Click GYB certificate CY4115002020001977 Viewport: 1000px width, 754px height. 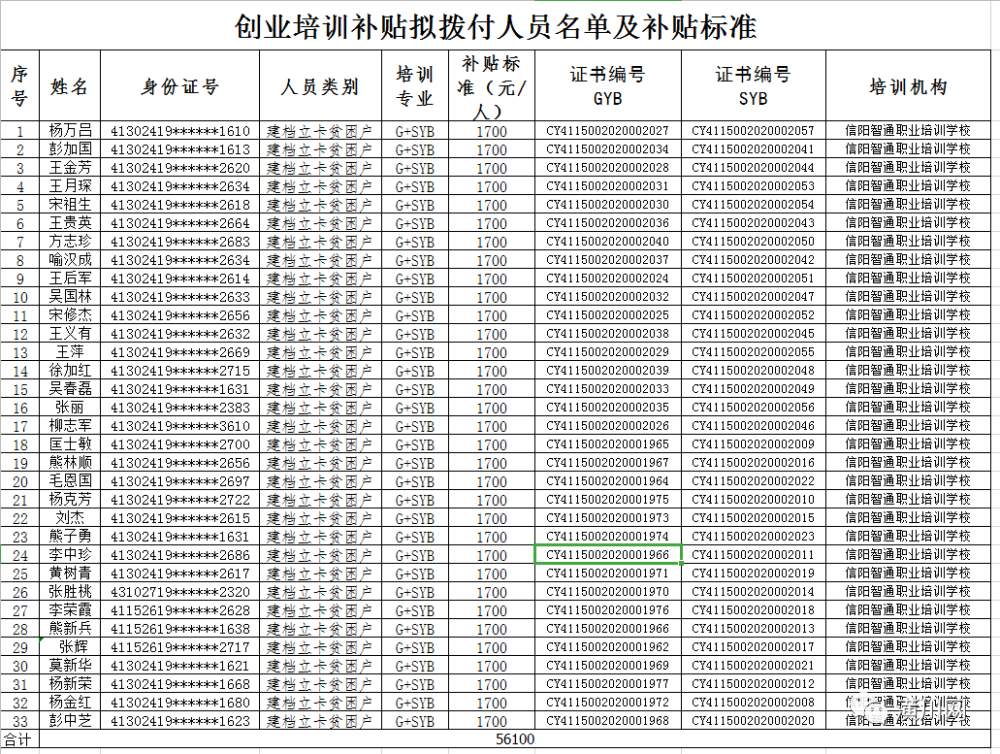click(608, 684)
